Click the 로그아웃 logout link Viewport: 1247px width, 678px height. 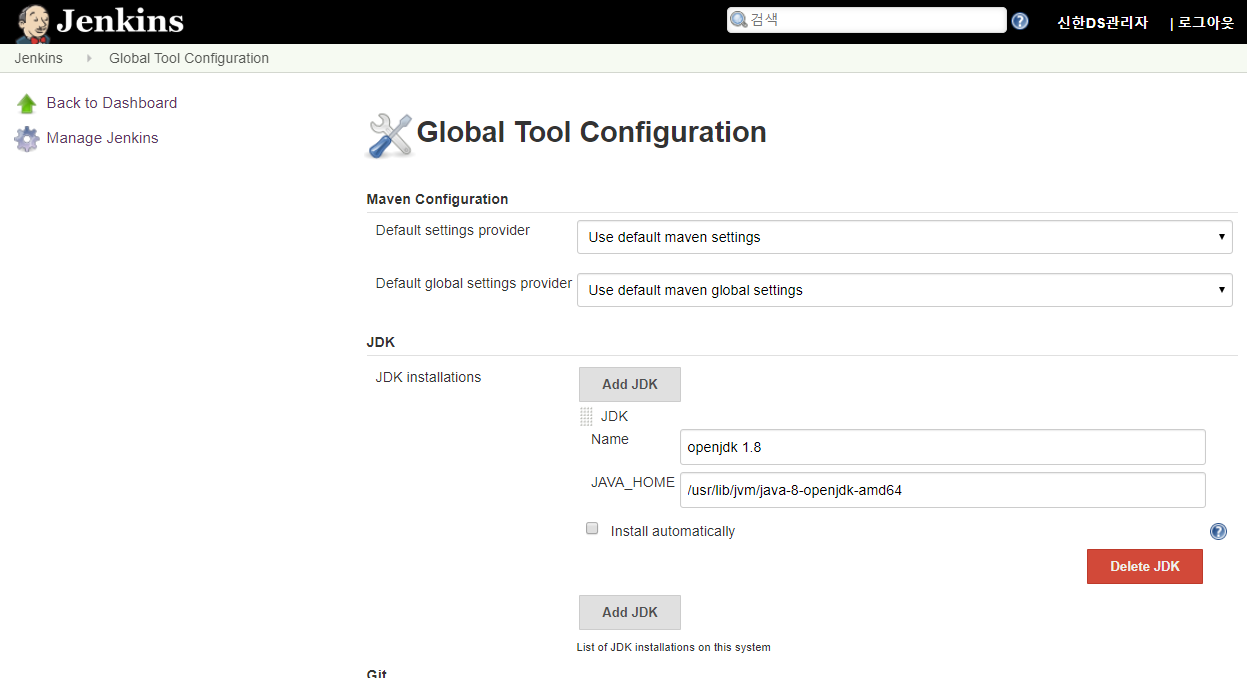pos(1205,22)
